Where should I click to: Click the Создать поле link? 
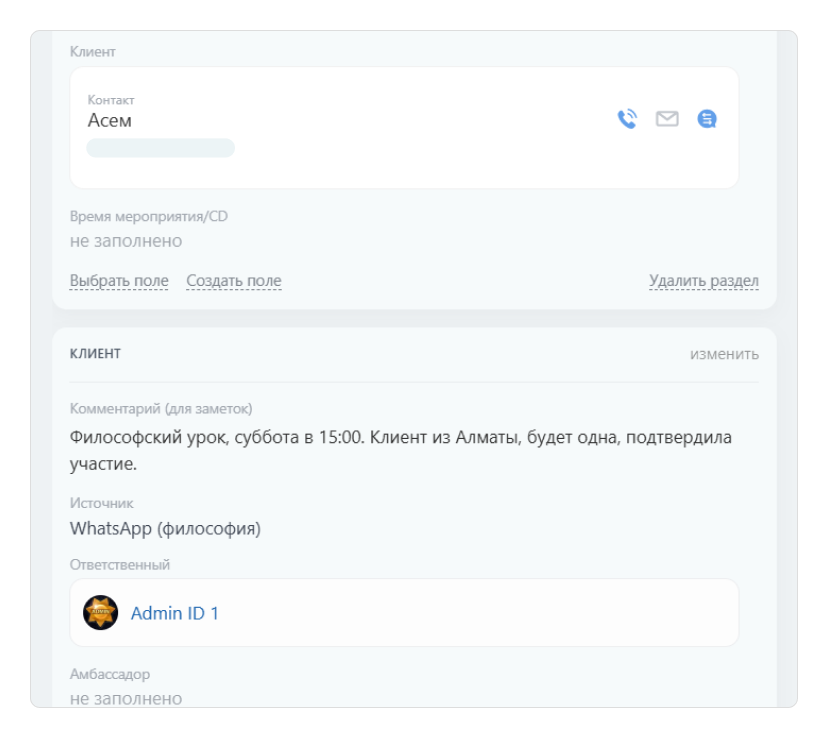tap(234, 280)
